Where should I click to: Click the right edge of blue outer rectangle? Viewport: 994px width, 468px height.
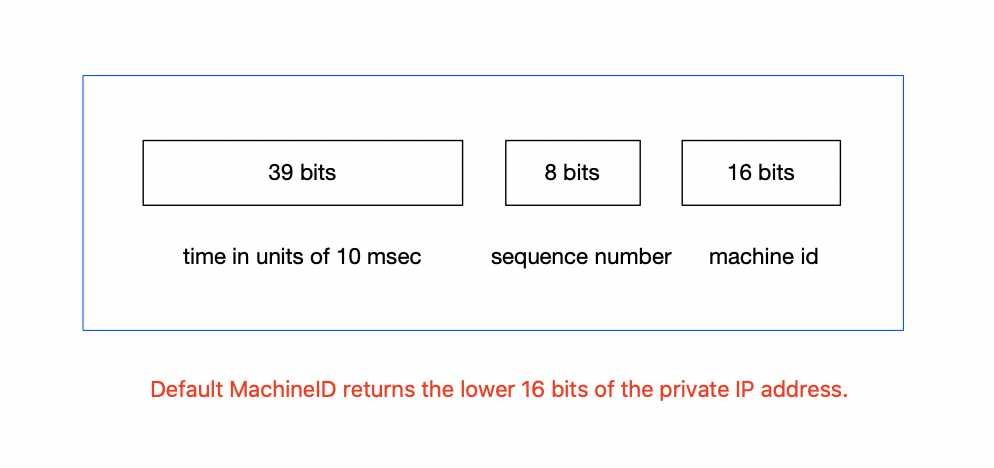pos(903,203)
